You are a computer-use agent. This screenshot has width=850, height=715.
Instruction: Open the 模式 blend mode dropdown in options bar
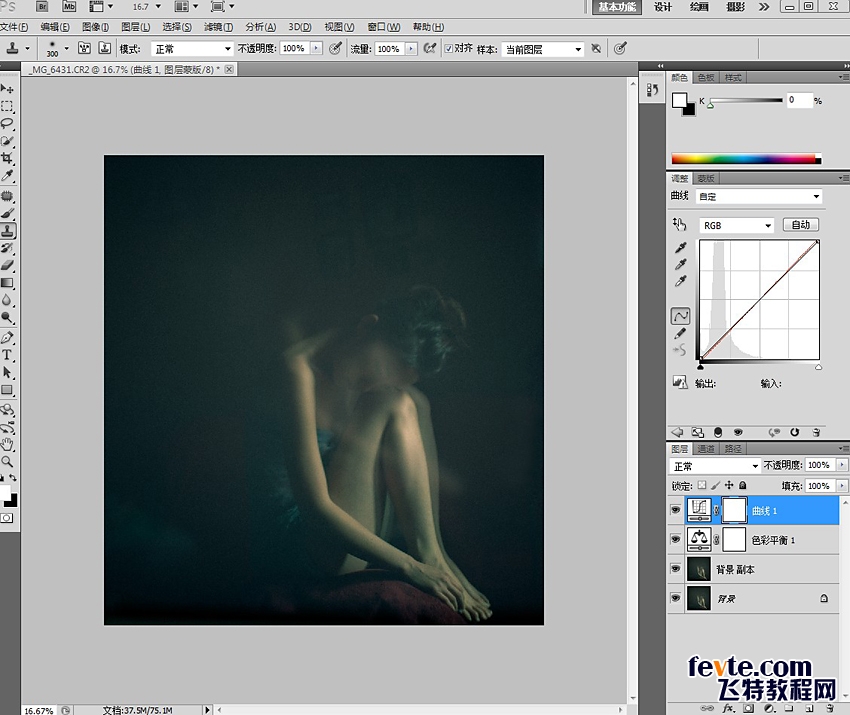coord(192,49)
